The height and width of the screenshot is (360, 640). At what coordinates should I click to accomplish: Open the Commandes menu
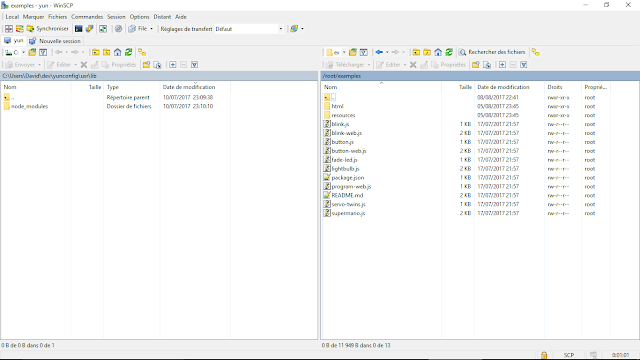pyautogui.click(x=87, y=17)
